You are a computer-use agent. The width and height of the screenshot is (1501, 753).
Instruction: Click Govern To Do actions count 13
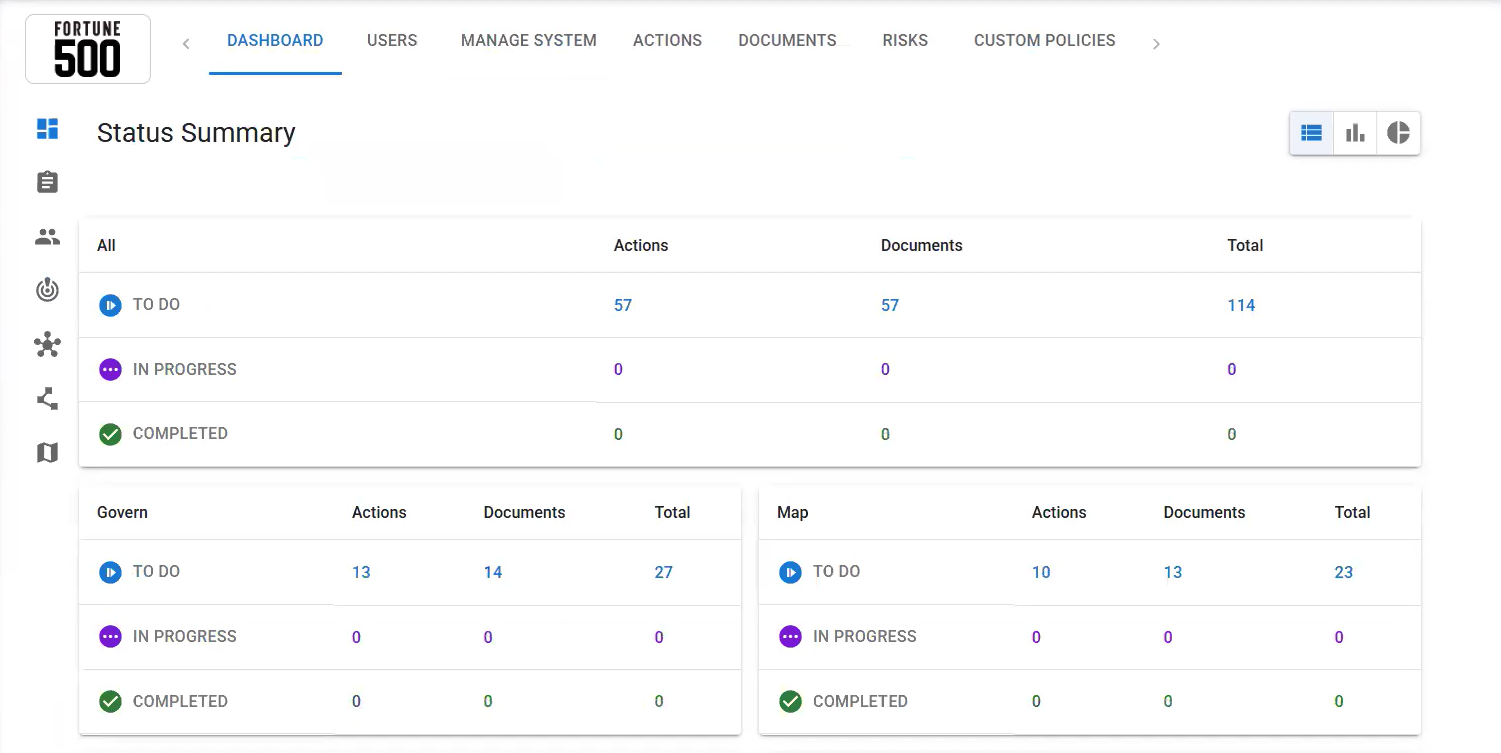pos(361,572)
